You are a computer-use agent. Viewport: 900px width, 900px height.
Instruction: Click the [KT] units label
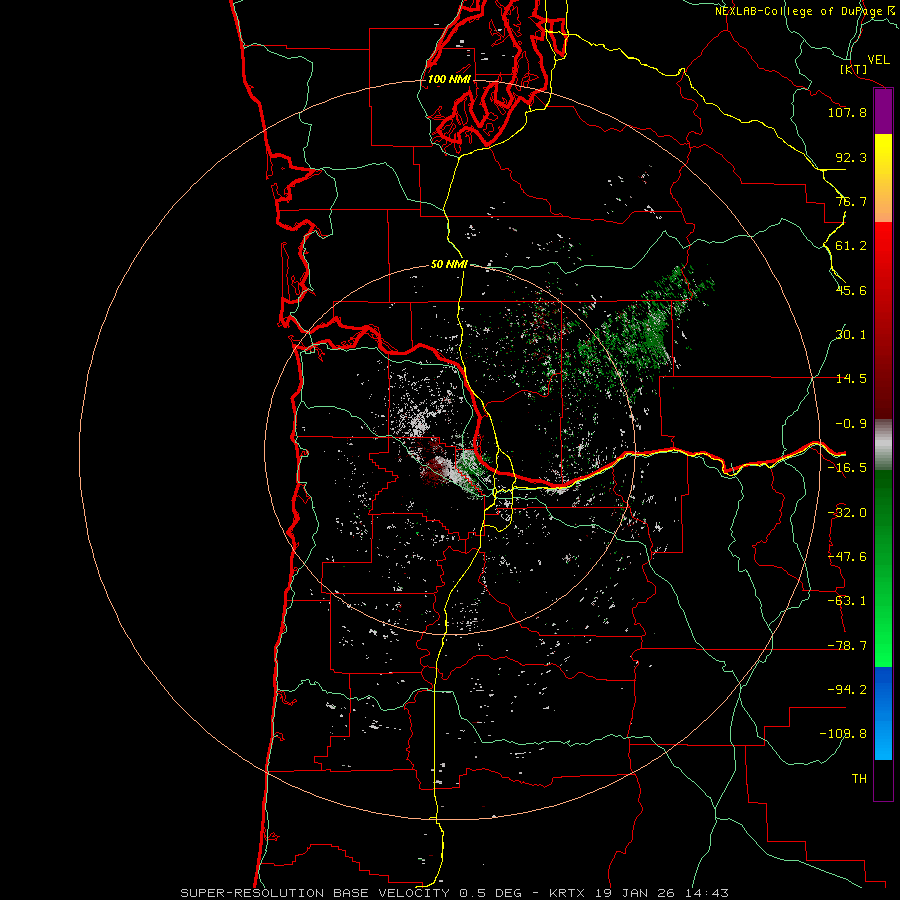854,69
